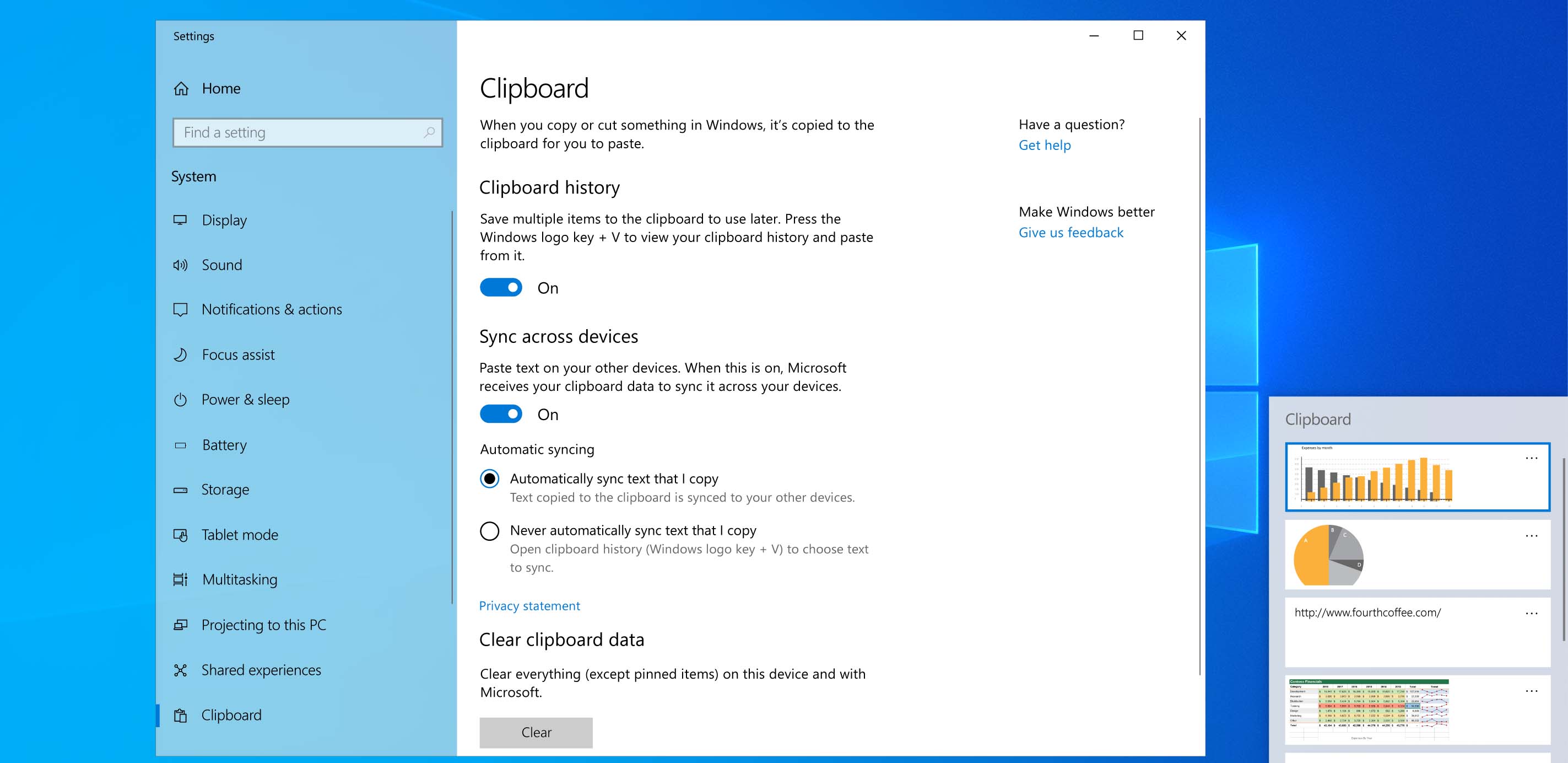Click the Give us feedback link
This screenshot has width=1568, height=763.
tap(1071, 231)
